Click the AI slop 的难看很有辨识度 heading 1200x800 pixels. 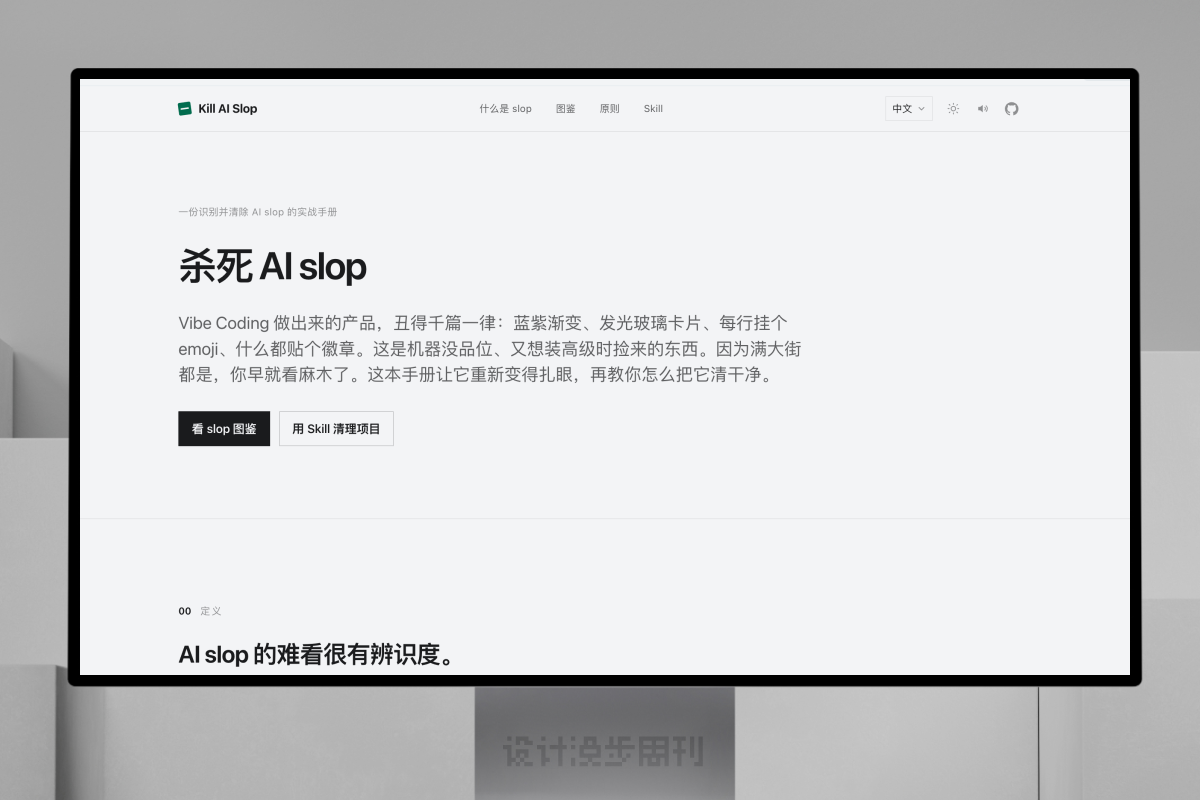pyautogui.click(x=317, y=655)
